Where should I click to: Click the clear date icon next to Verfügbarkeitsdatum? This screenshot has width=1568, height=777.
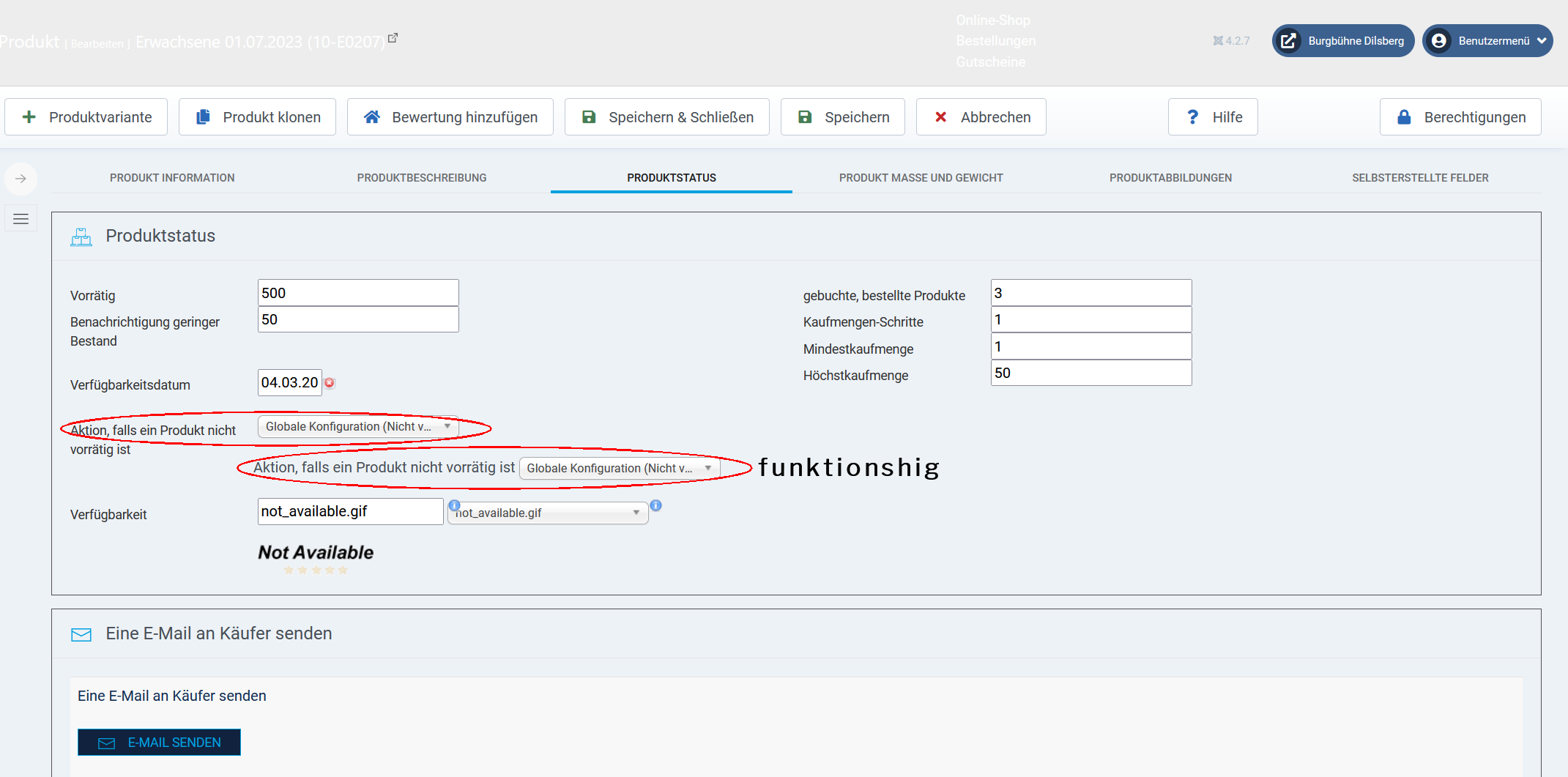330,383
